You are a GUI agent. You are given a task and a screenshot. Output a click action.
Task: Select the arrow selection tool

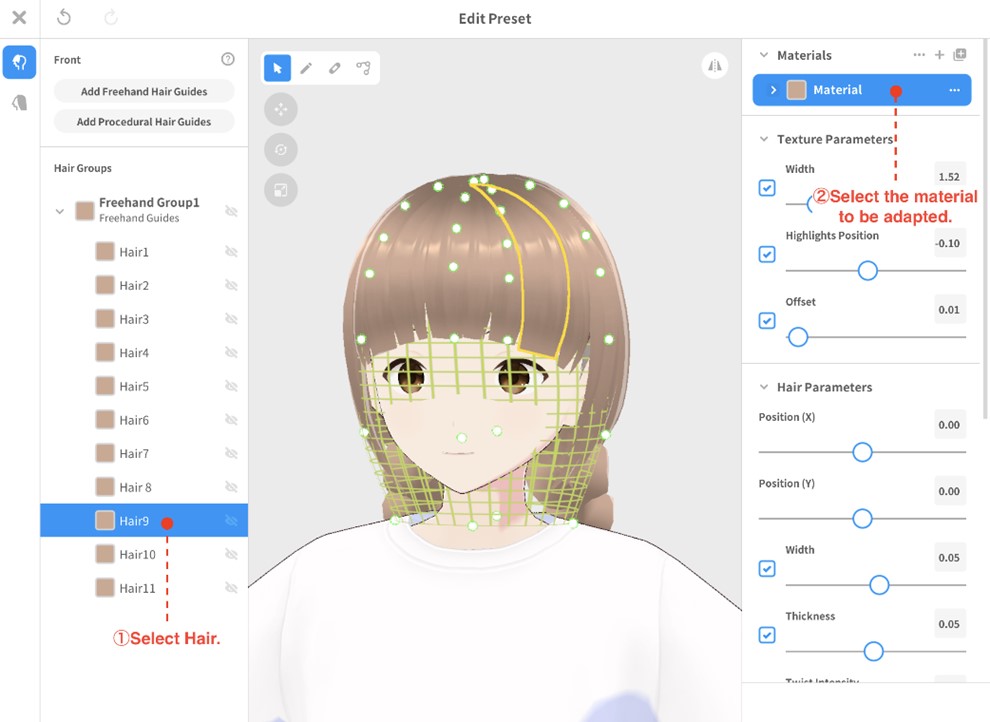pos(277,68)
